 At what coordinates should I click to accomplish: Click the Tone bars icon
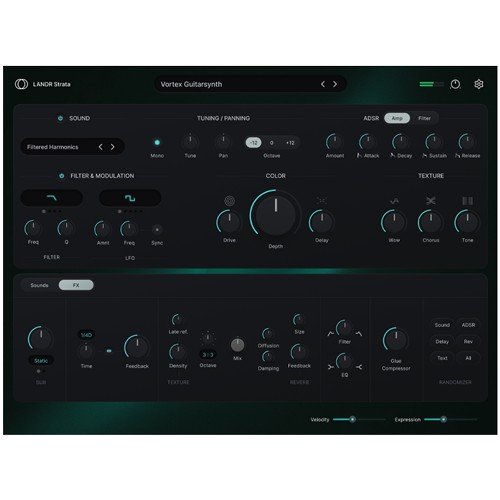pyautogui.click(x=467, y=201)
